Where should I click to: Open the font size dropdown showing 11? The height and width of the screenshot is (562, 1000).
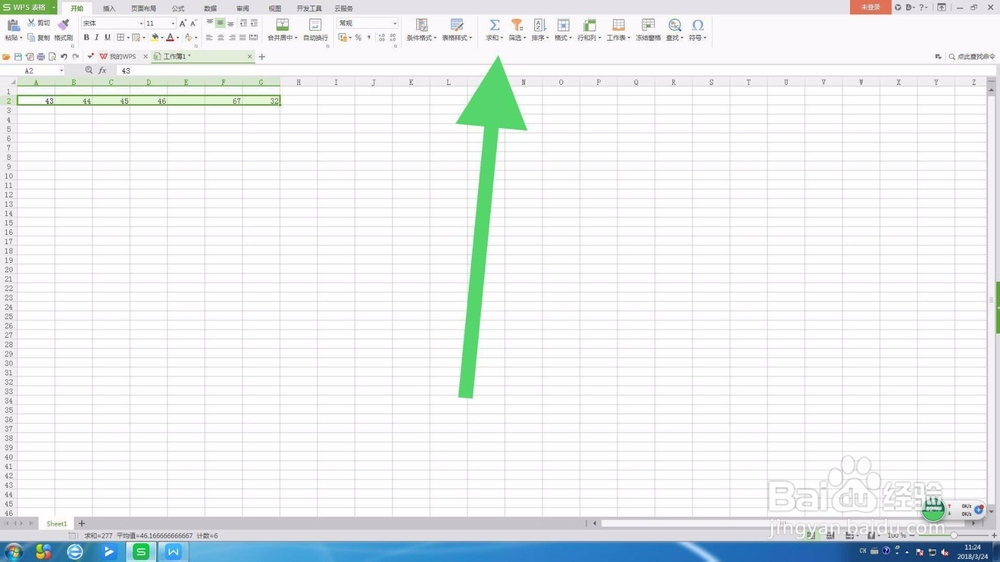pos(172,23)
